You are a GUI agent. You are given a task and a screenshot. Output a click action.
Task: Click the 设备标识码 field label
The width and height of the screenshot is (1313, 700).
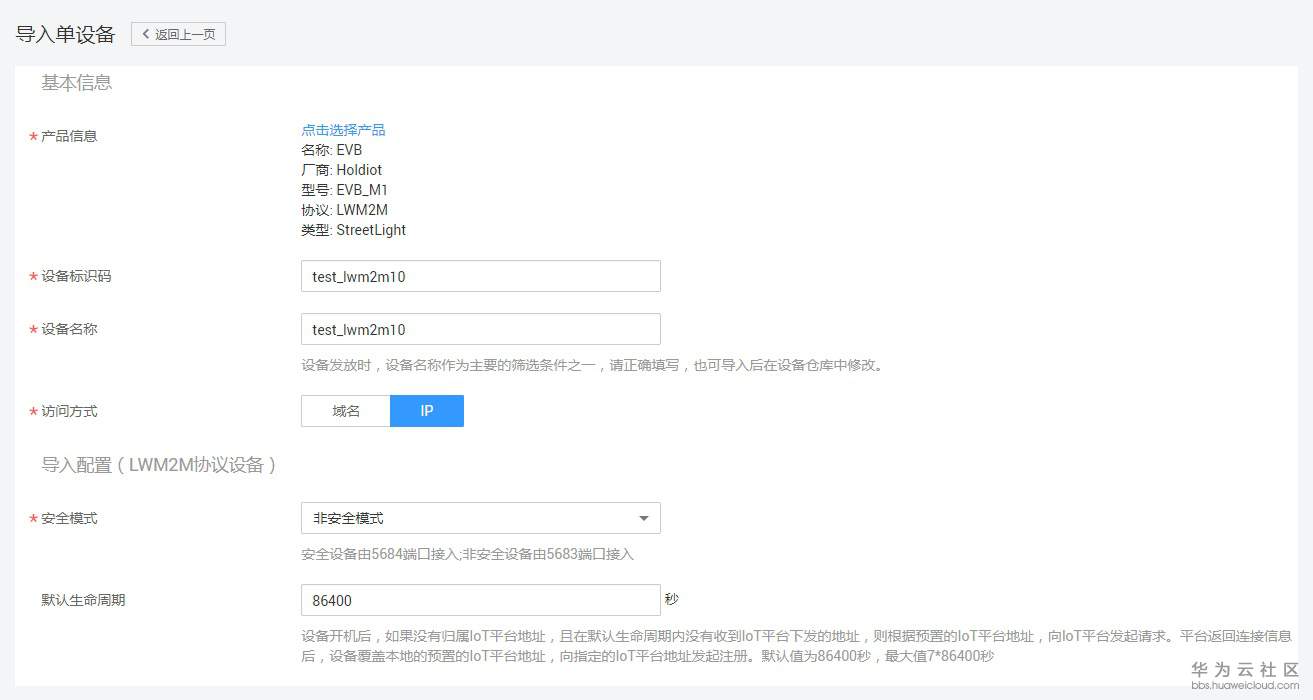[x=76, y=276]
